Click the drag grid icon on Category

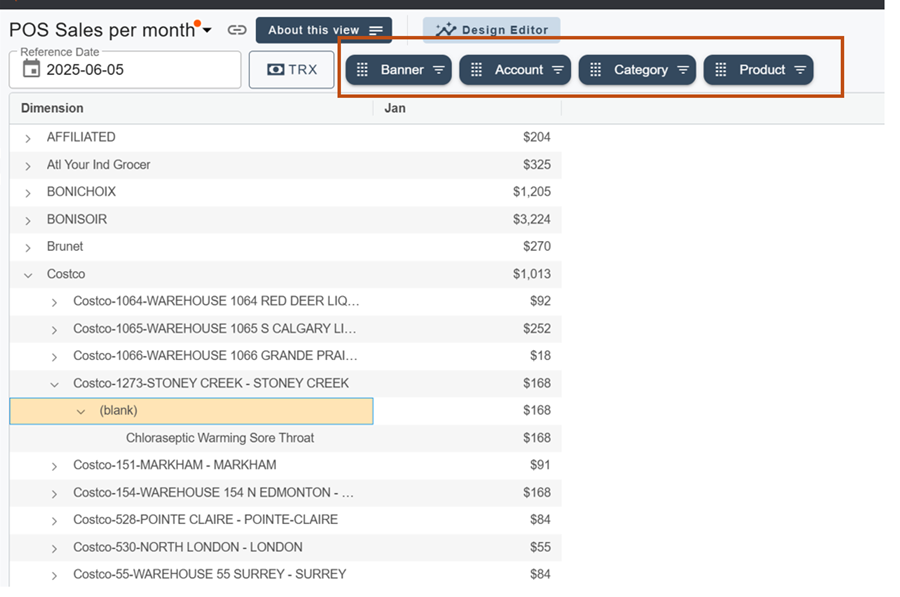(596, 70)
